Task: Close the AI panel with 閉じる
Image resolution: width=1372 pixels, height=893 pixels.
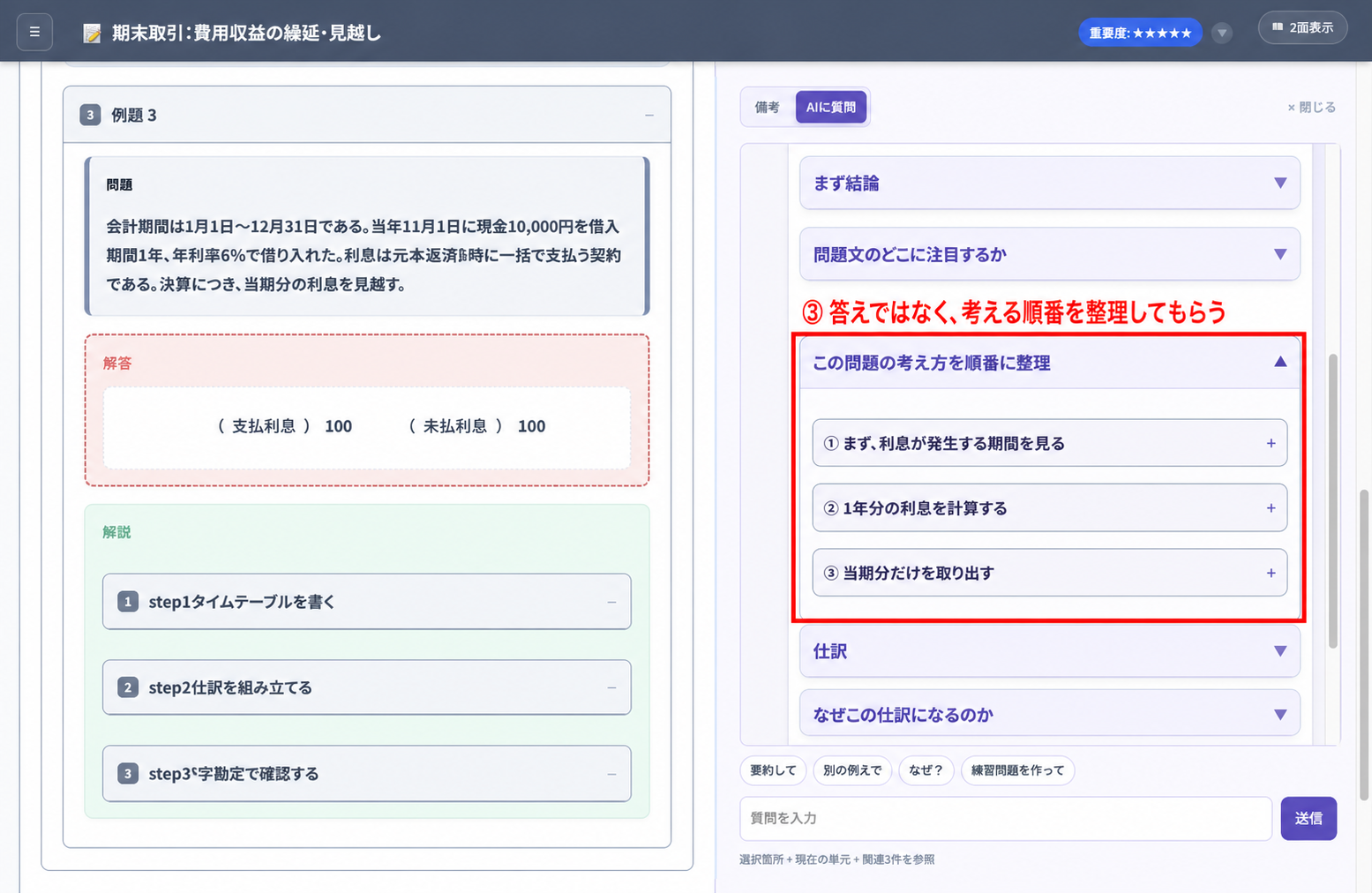Action: point(1311,107)
